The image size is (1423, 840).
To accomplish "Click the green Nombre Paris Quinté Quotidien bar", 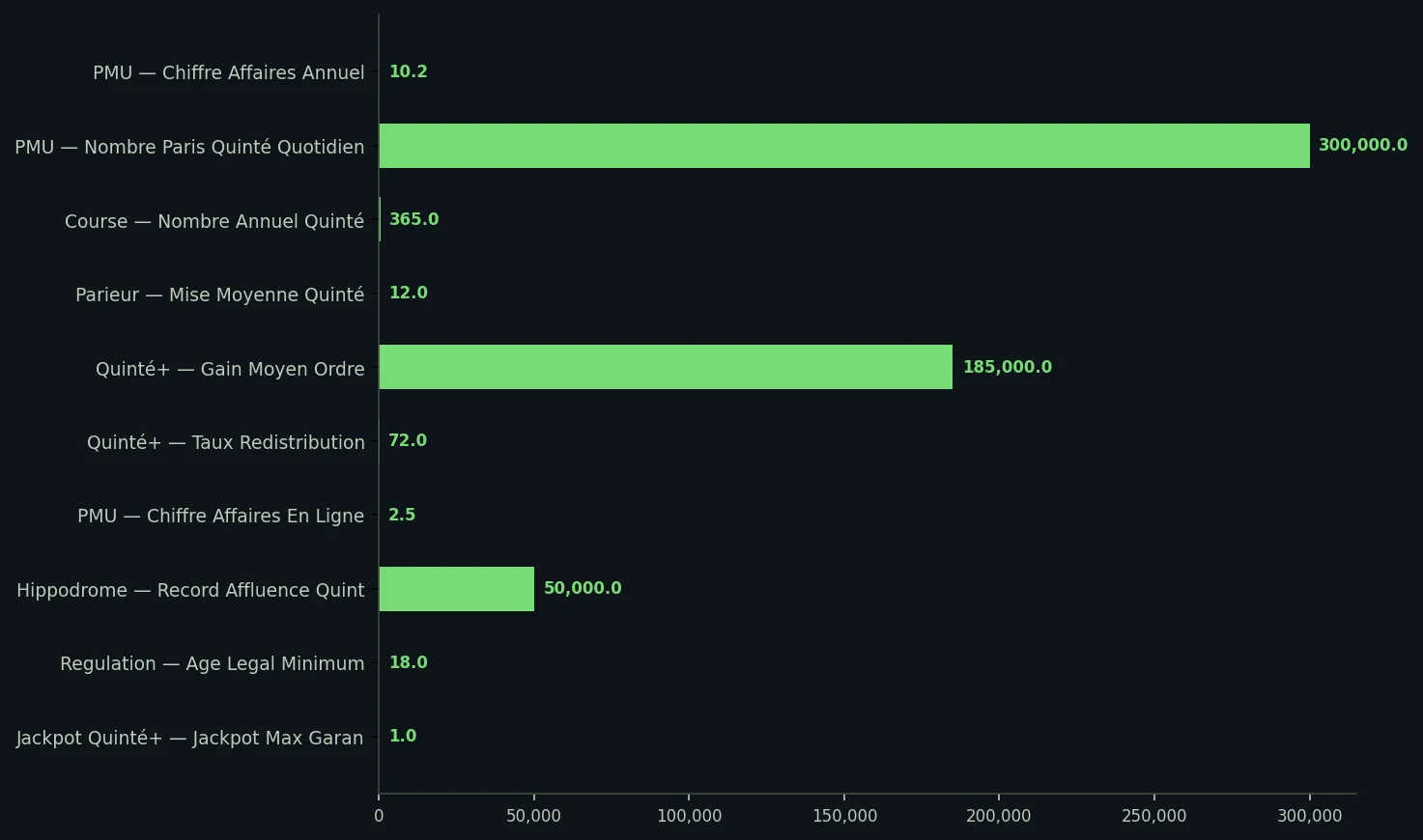I will click(x=844, y=146).
